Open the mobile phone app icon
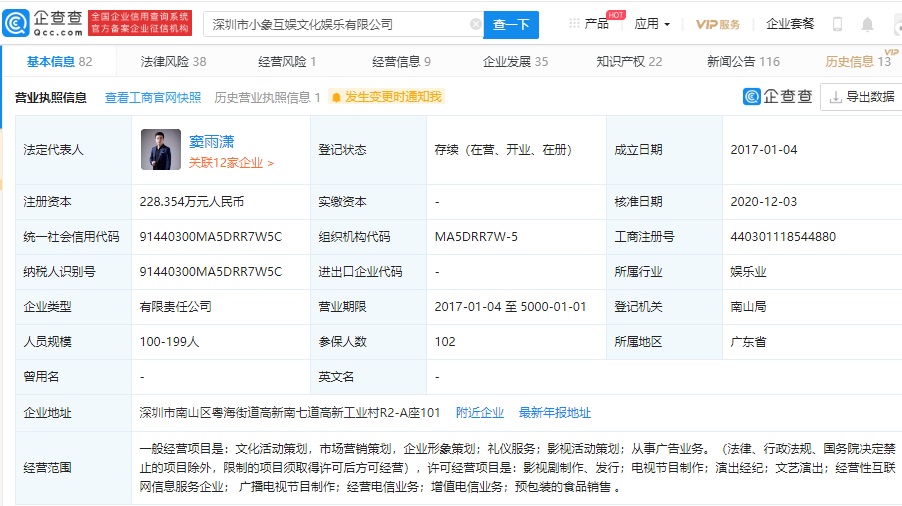902x506 pixels. coord(837,23)
